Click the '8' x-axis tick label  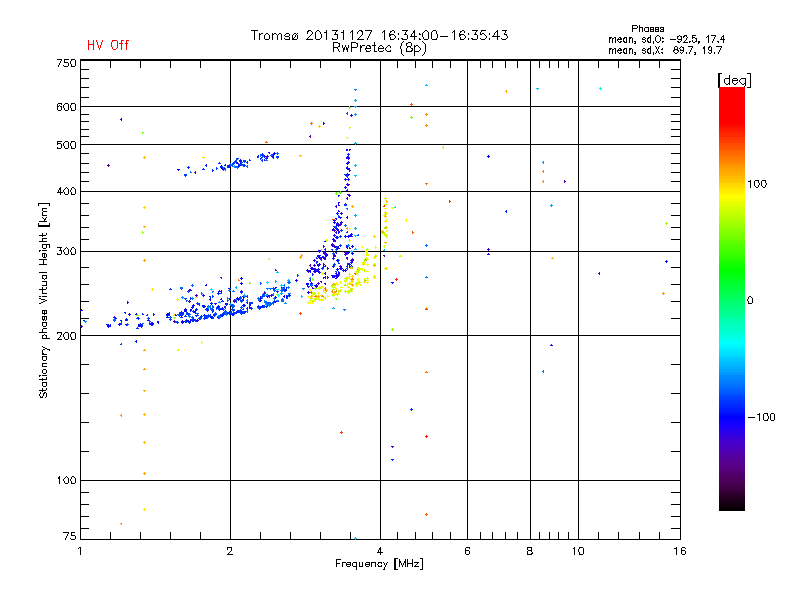tap(530, 551)
